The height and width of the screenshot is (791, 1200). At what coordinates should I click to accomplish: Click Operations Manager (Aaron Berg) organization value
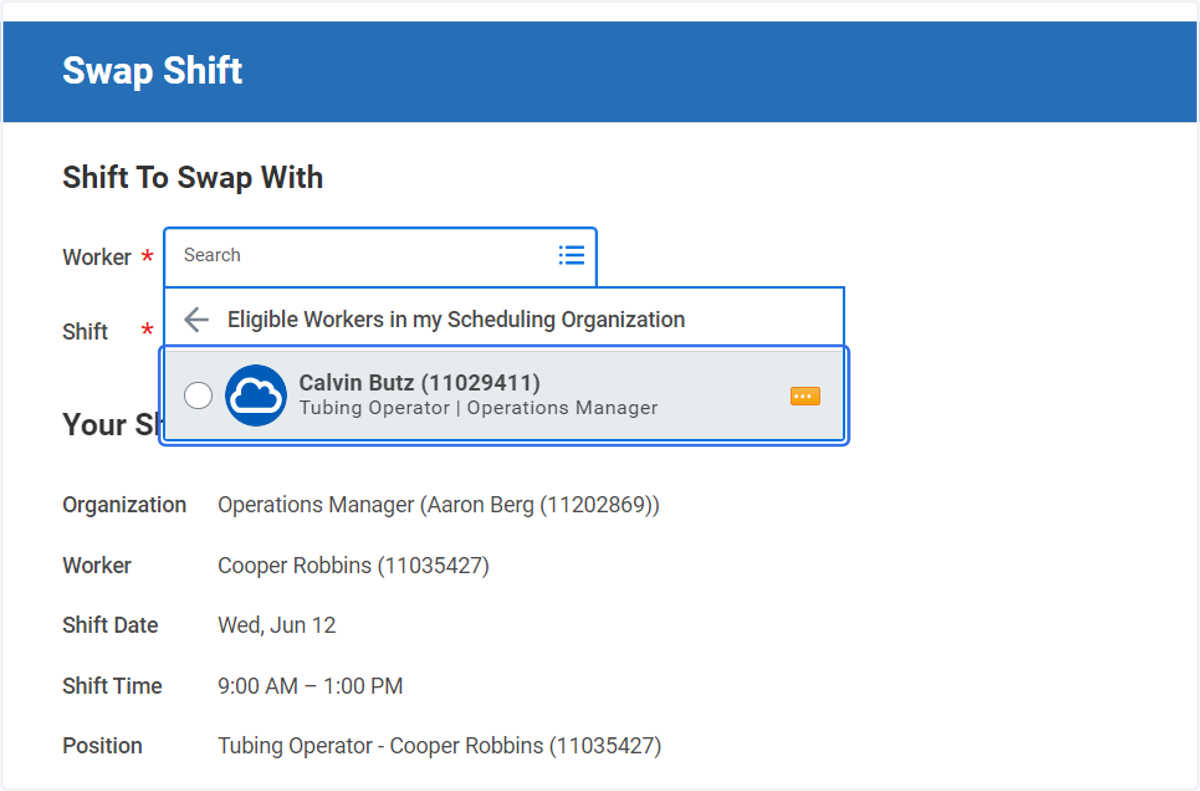click(x=439, y=505)
